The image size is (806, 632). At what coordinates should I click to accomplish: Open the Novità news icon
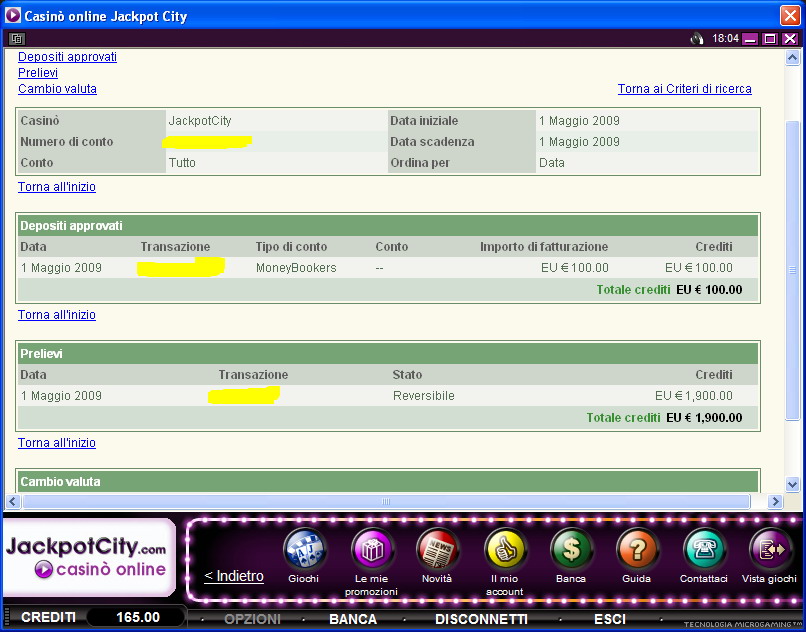(437, 550)
